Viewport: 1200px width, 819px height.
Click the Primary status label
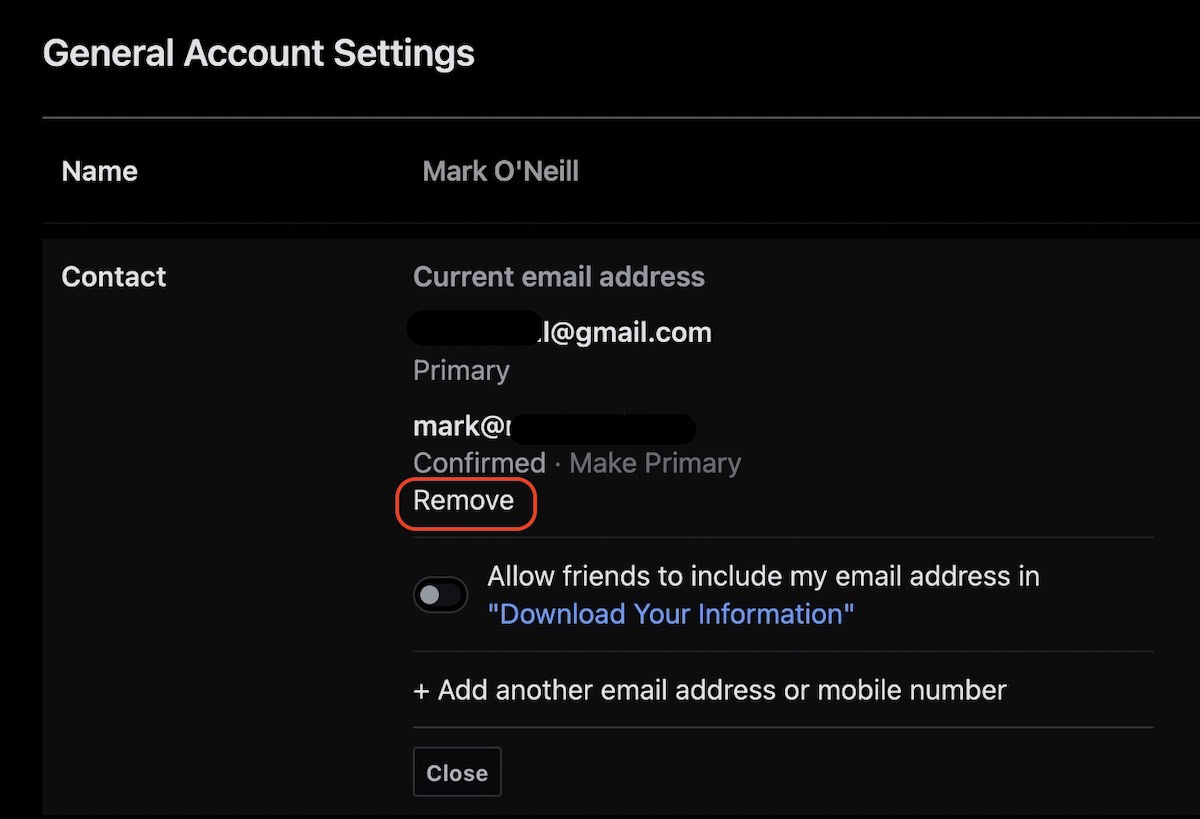pos(461,371)
